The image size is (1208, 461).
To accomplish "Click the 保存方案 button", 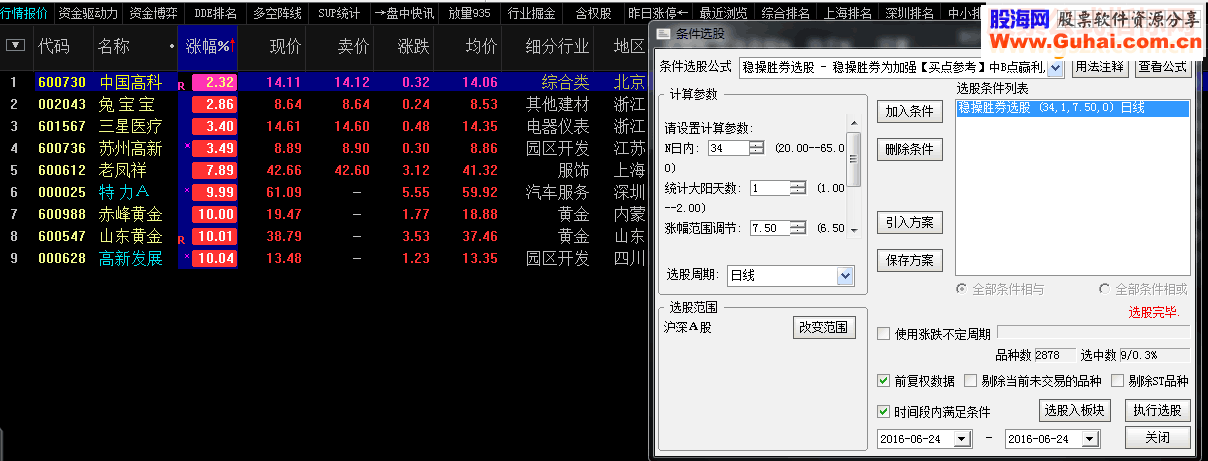I will pos(909,260).
